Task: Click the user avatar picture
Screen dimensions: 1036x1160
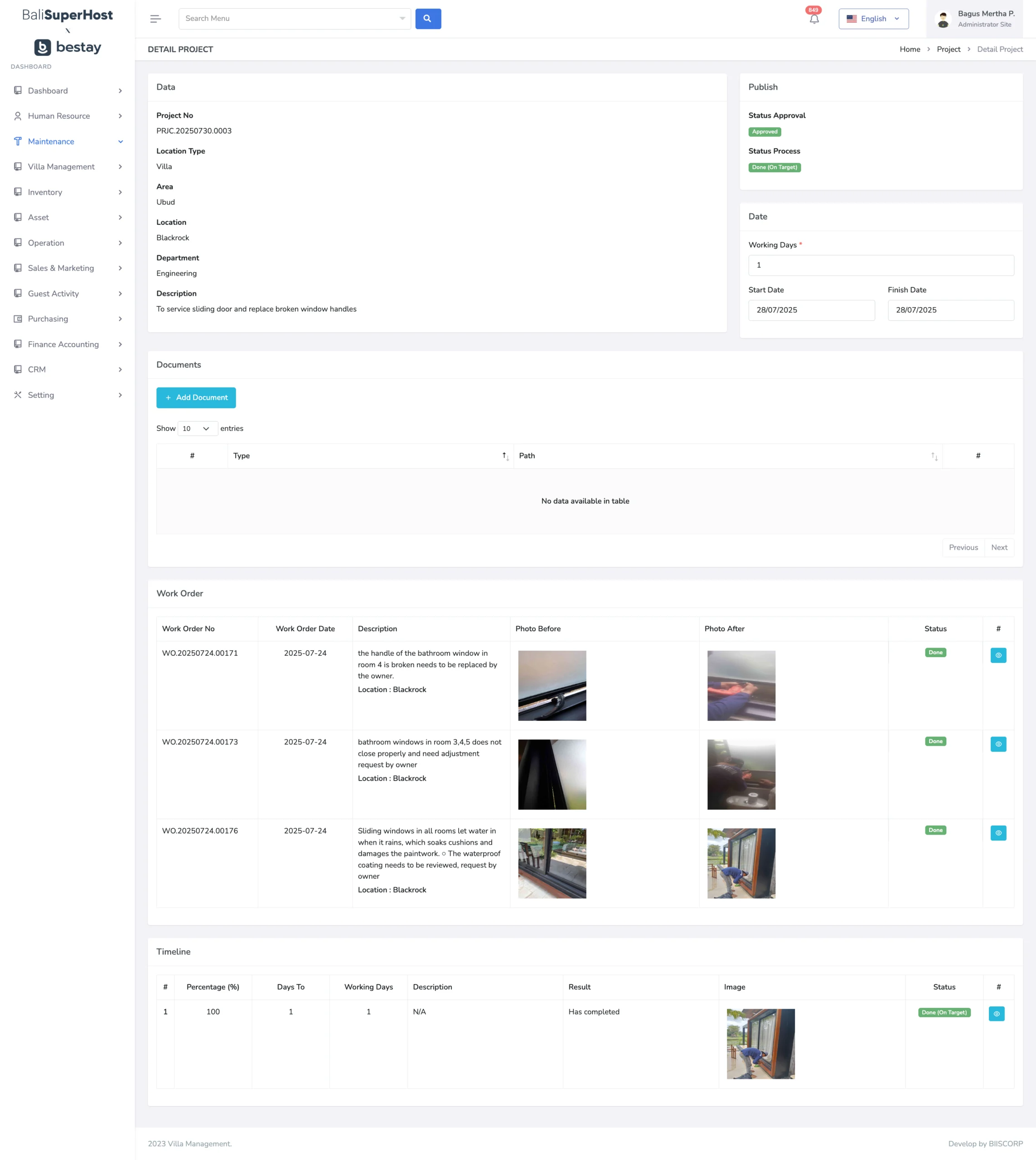Action: [x=943, y=19]
